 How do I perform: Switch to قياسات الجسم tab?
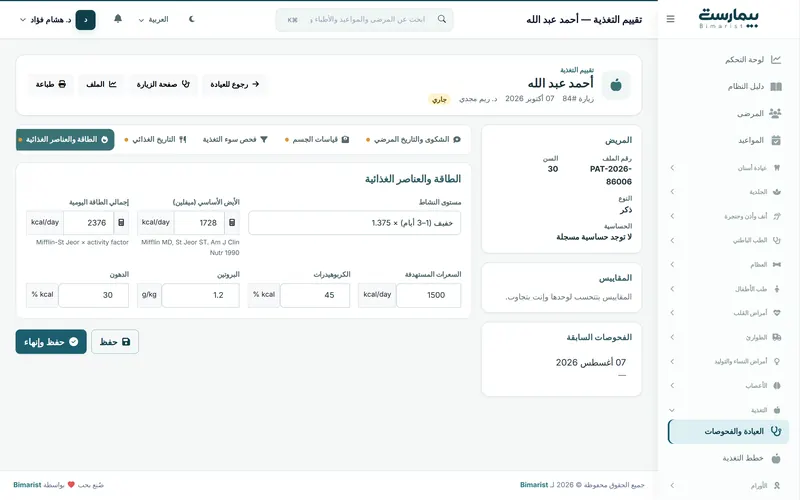pos(317,139)
